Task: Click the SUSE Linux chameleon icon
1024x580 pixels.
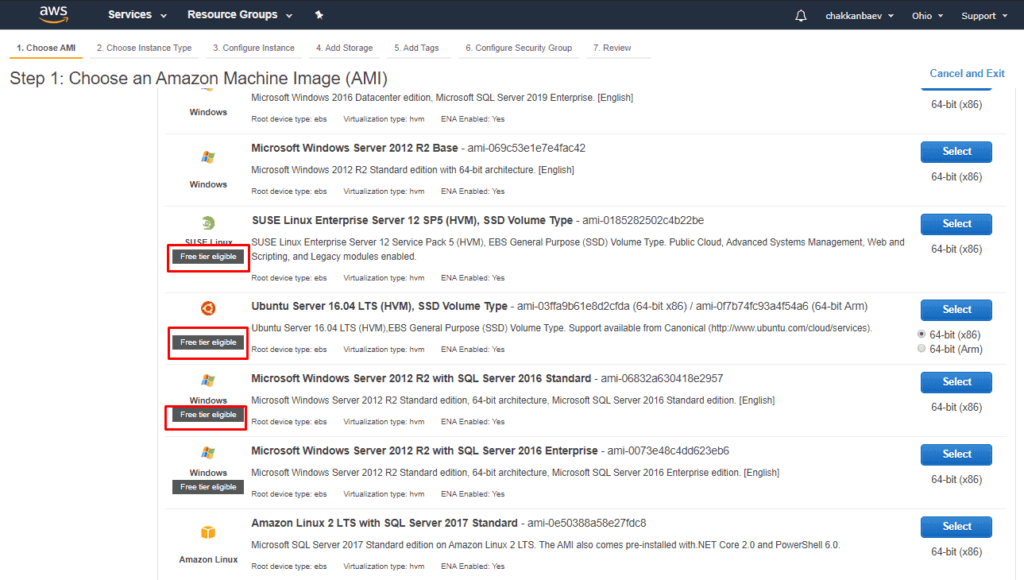Action: (x=208, y=223)
